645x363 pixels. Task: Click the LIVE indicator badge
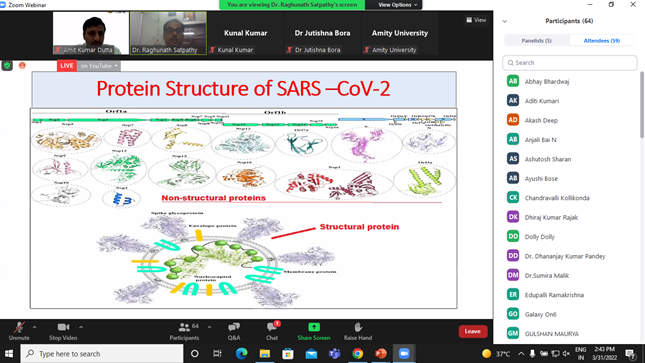(x=67, y=66)
